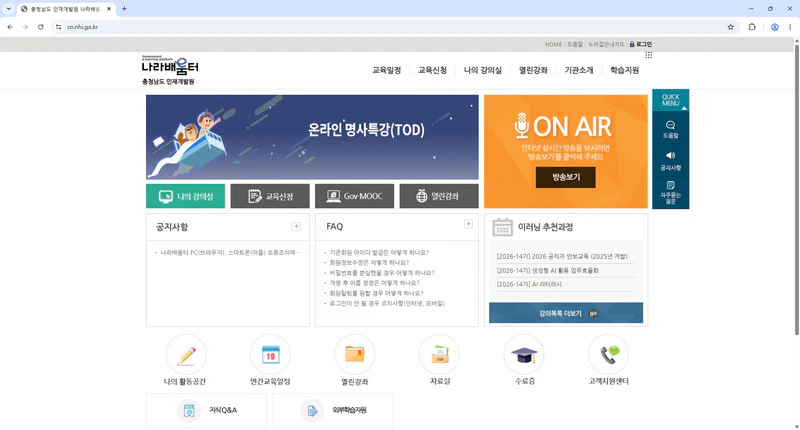Open the 고객지원센터 phone icon
Screen dimensions: 800x430
point(608,355)
